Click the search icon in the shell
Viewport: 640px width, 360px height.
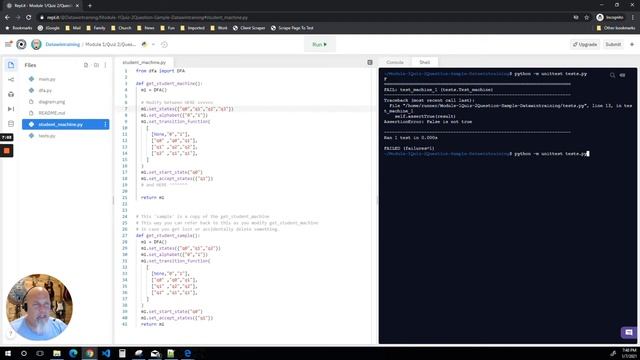pyautogui.click(x=612, y=75)
